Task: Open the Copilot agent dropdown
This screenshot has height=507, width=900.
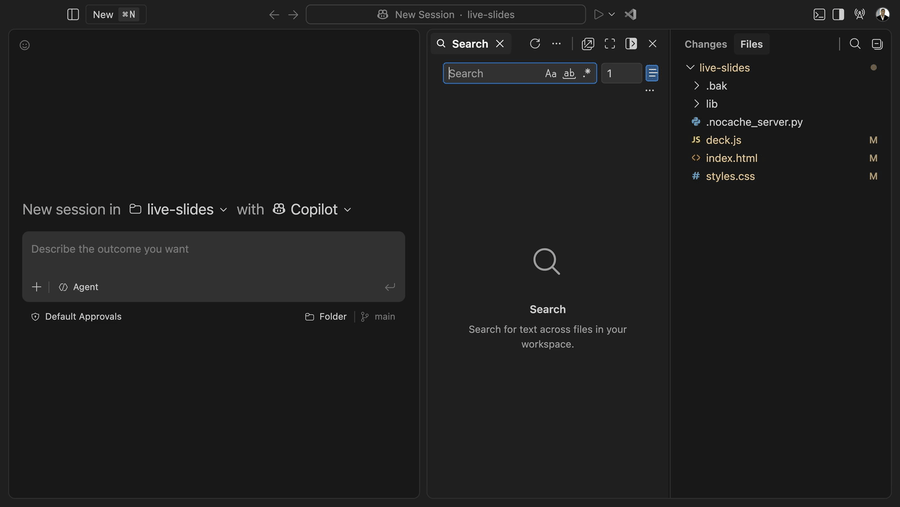Action: 312,210
